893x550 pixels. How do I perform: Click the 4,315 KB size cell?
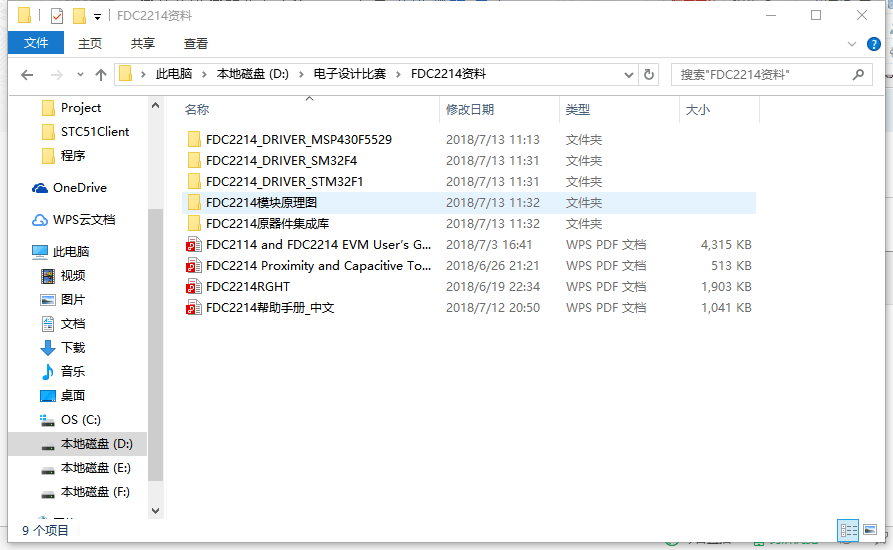click(x=726, y=245)
